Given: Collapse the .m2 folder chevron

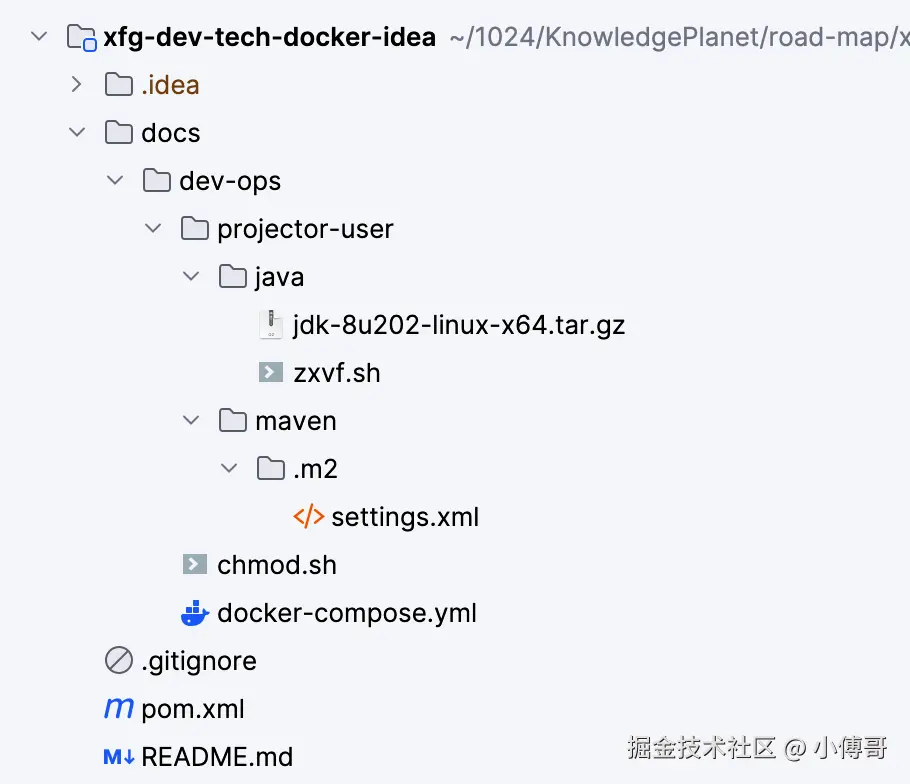Looking at the screenshot, I should pyautogui.click(x=229, y=469).
